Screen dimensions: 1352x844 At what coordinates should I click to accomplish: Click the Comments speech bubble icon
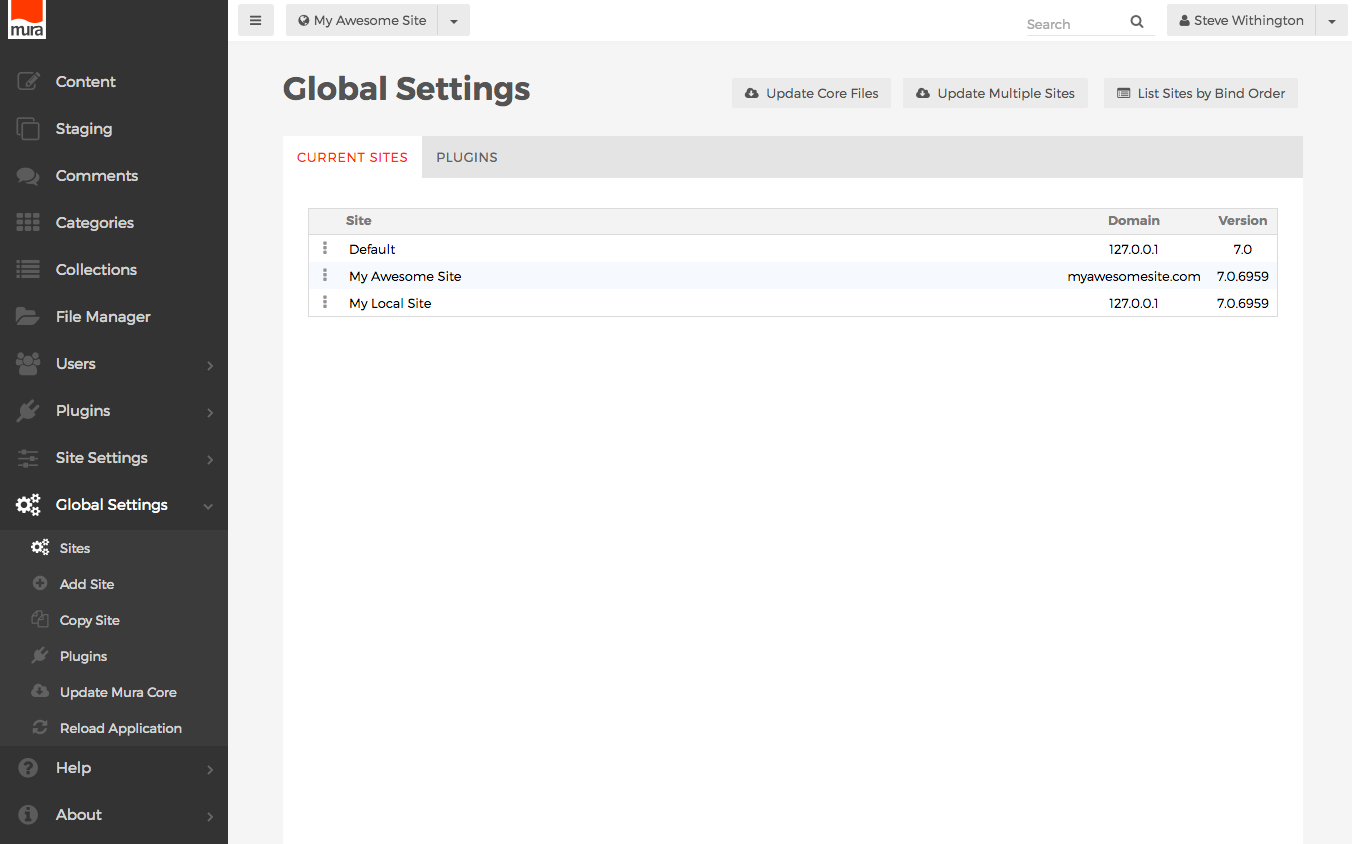(28, 176)
